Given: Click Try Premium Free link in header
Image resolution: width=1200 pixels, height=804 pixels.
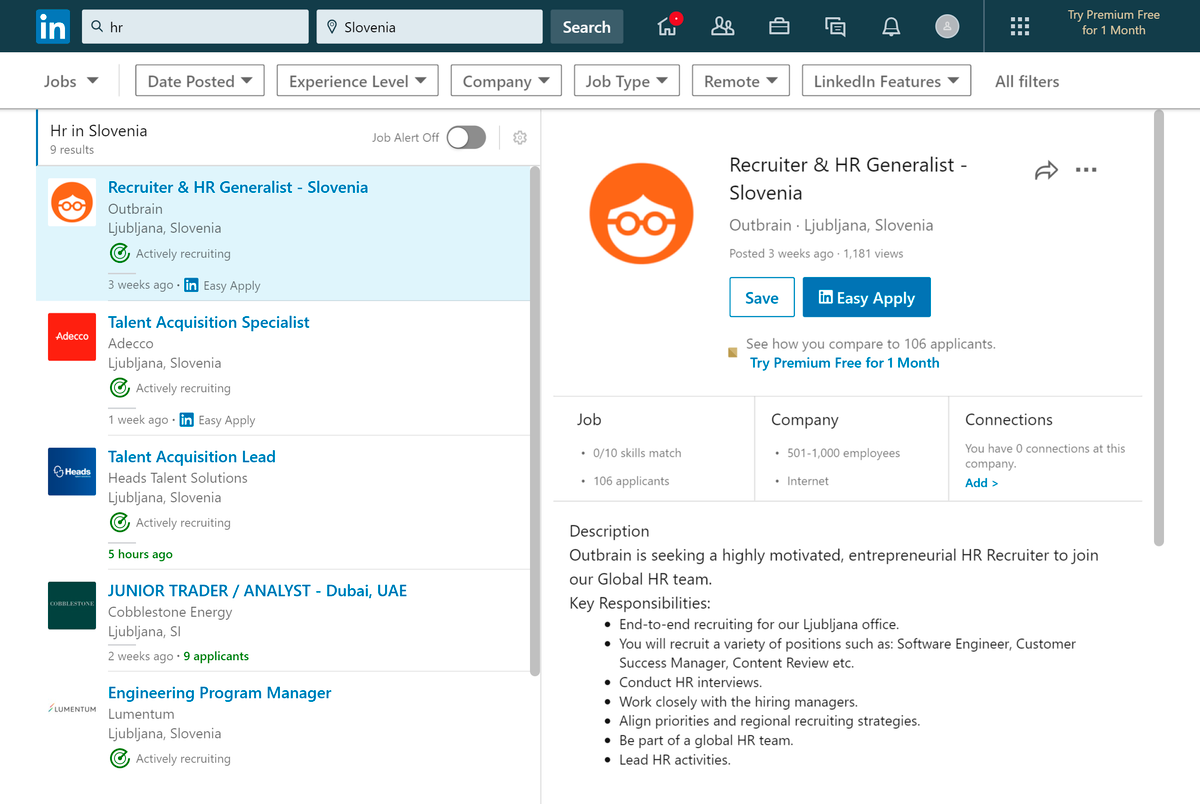Looking at the screenshot, I should point(1114,23).
